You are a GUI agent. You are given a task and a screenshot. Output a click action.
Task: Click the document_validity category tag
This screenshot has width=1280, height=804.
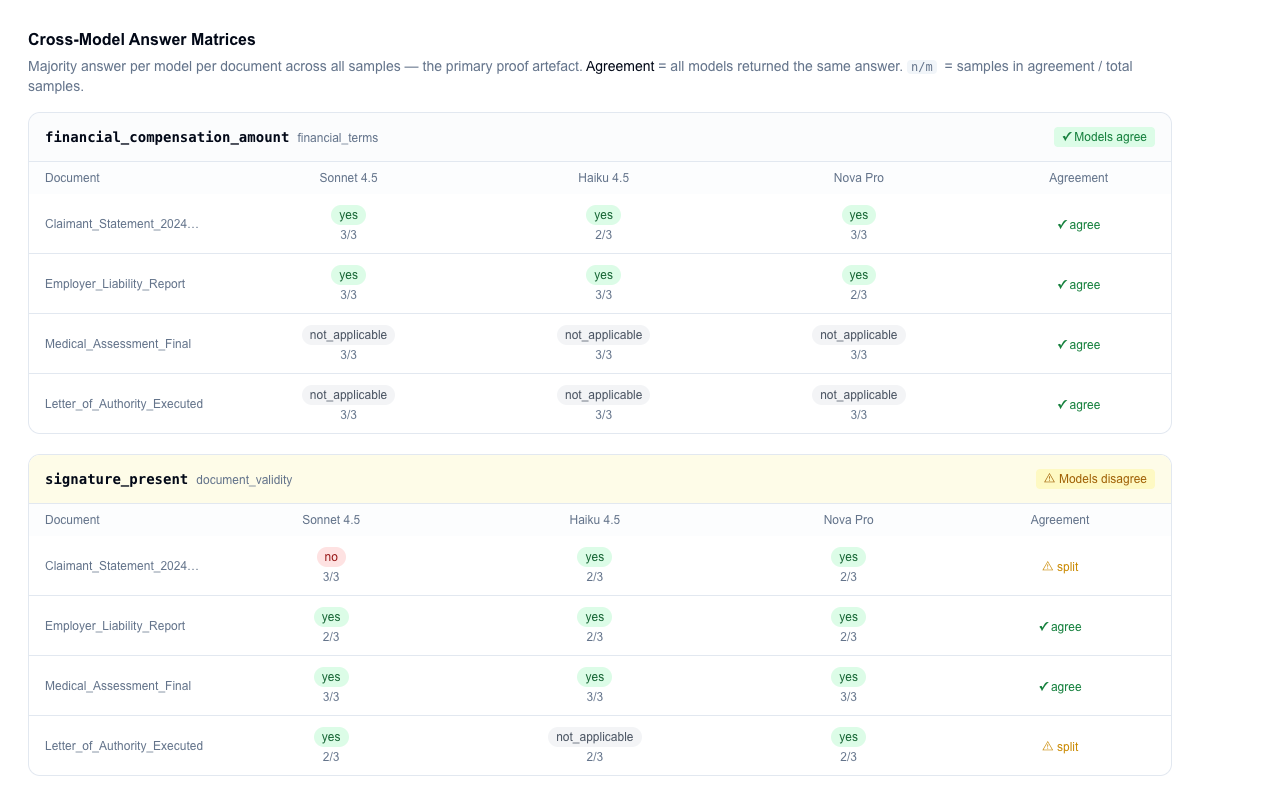pos(244,480)
